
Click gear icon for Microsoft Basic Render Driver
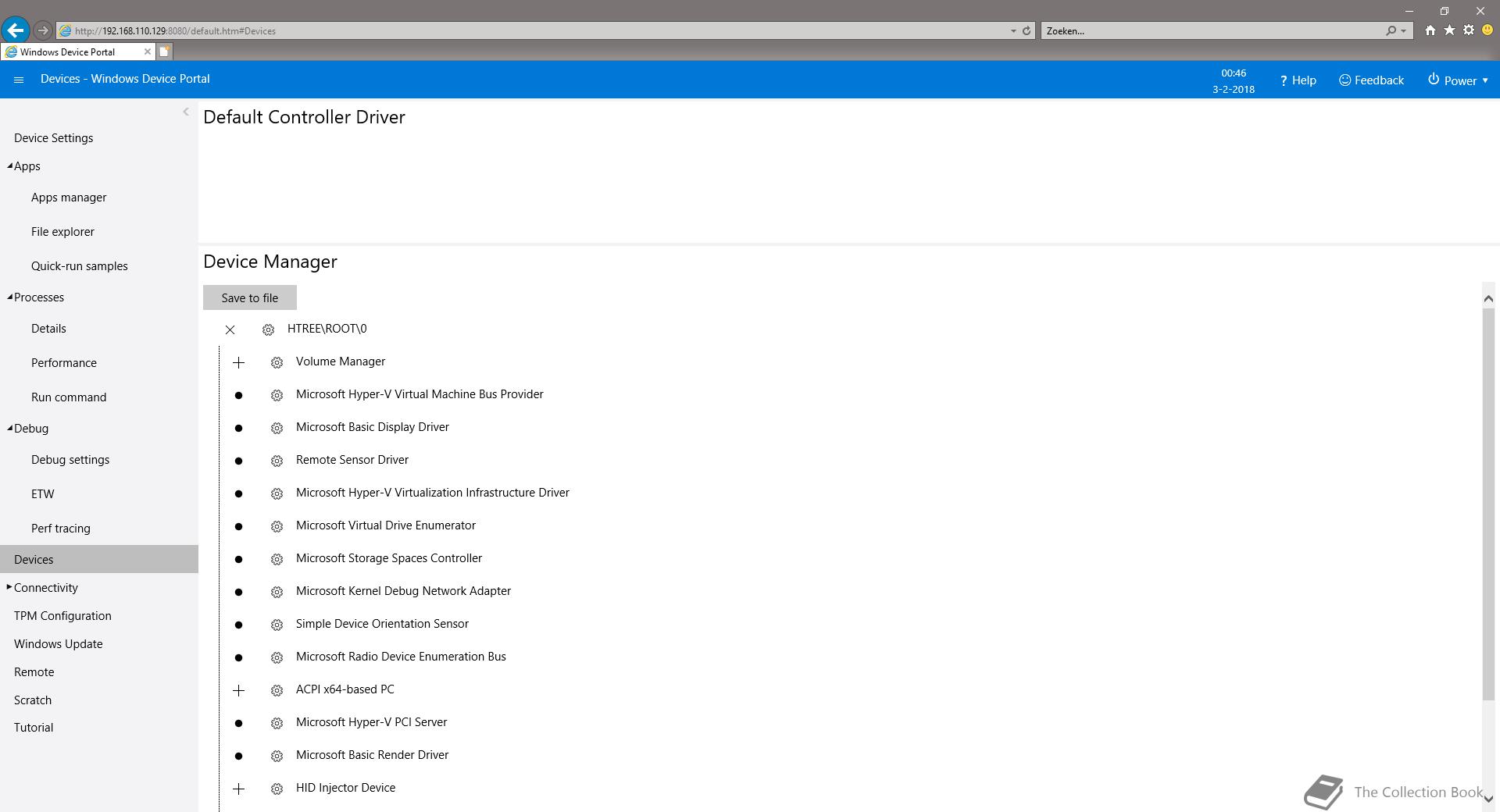coord(277,756)
